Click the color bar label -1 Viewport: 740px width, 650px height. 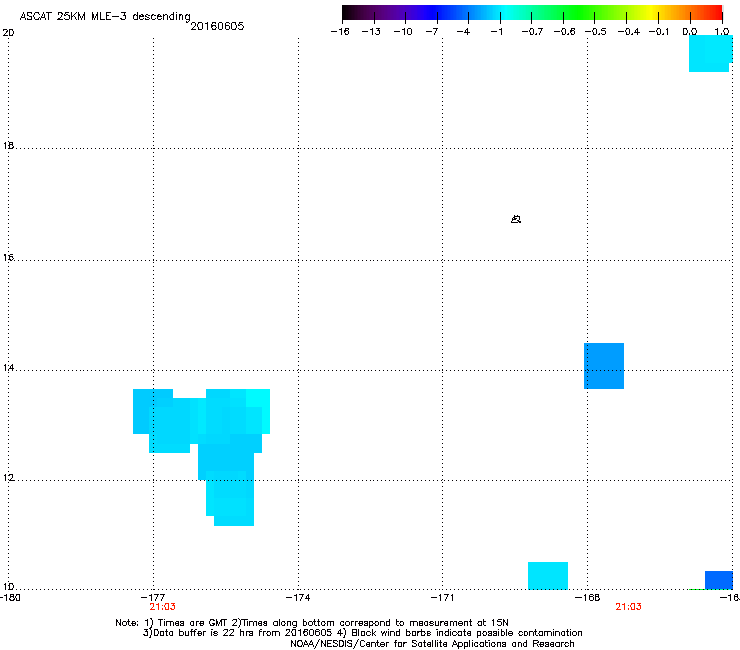(x=496, y=32)
